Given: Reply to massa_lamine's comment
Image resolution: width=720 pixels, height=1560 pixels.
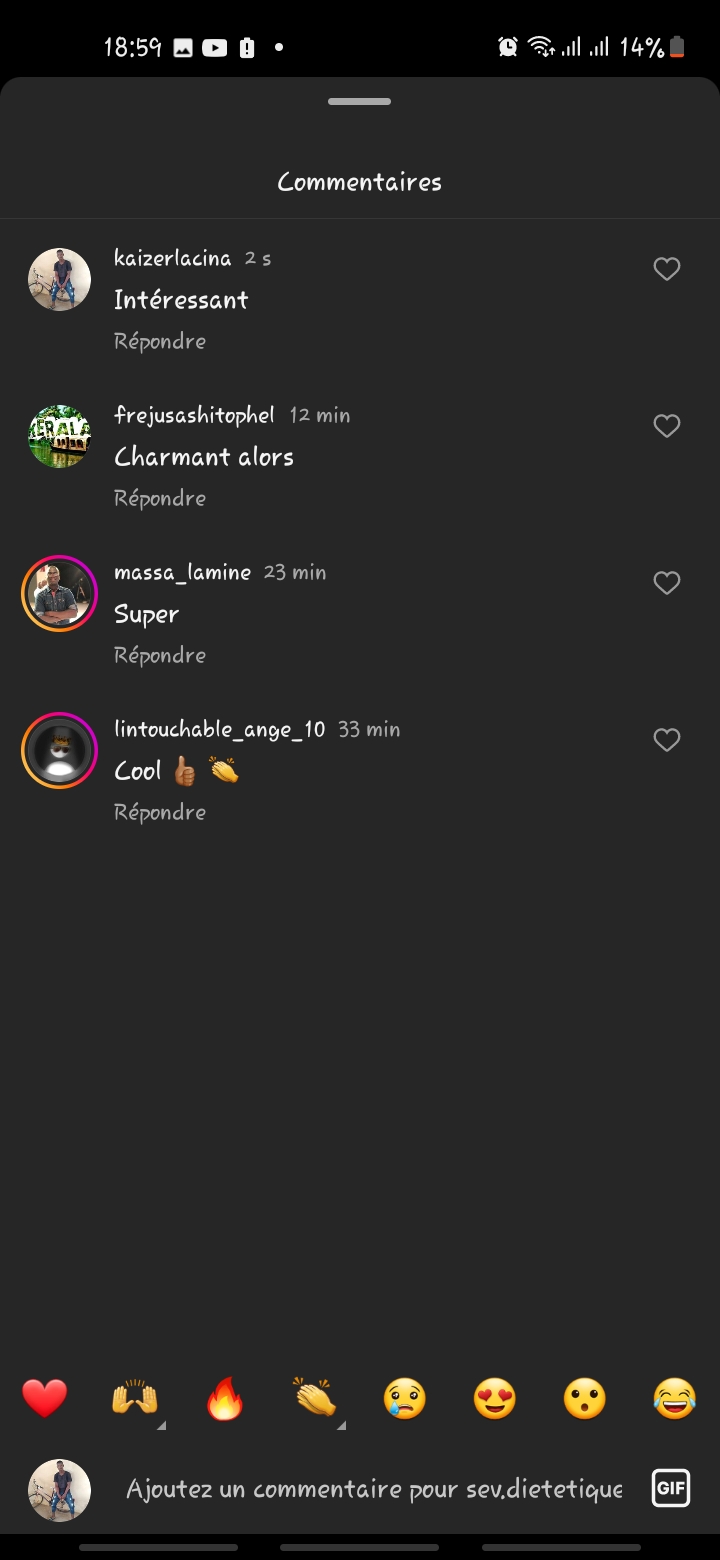Looking at the screenshot, I should tap(160, 655).
